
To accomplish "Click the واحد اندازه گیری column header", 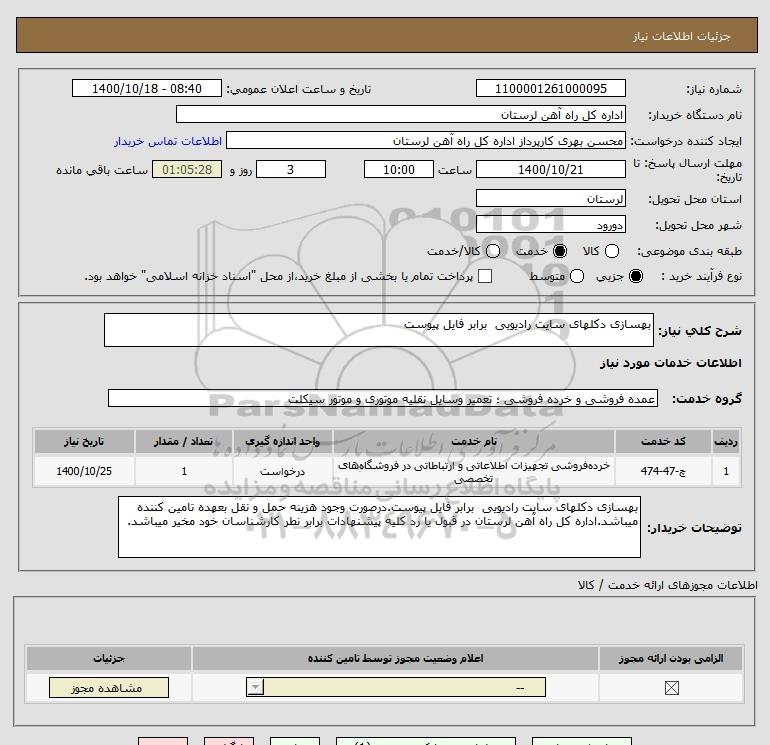I will coord(282,441).
